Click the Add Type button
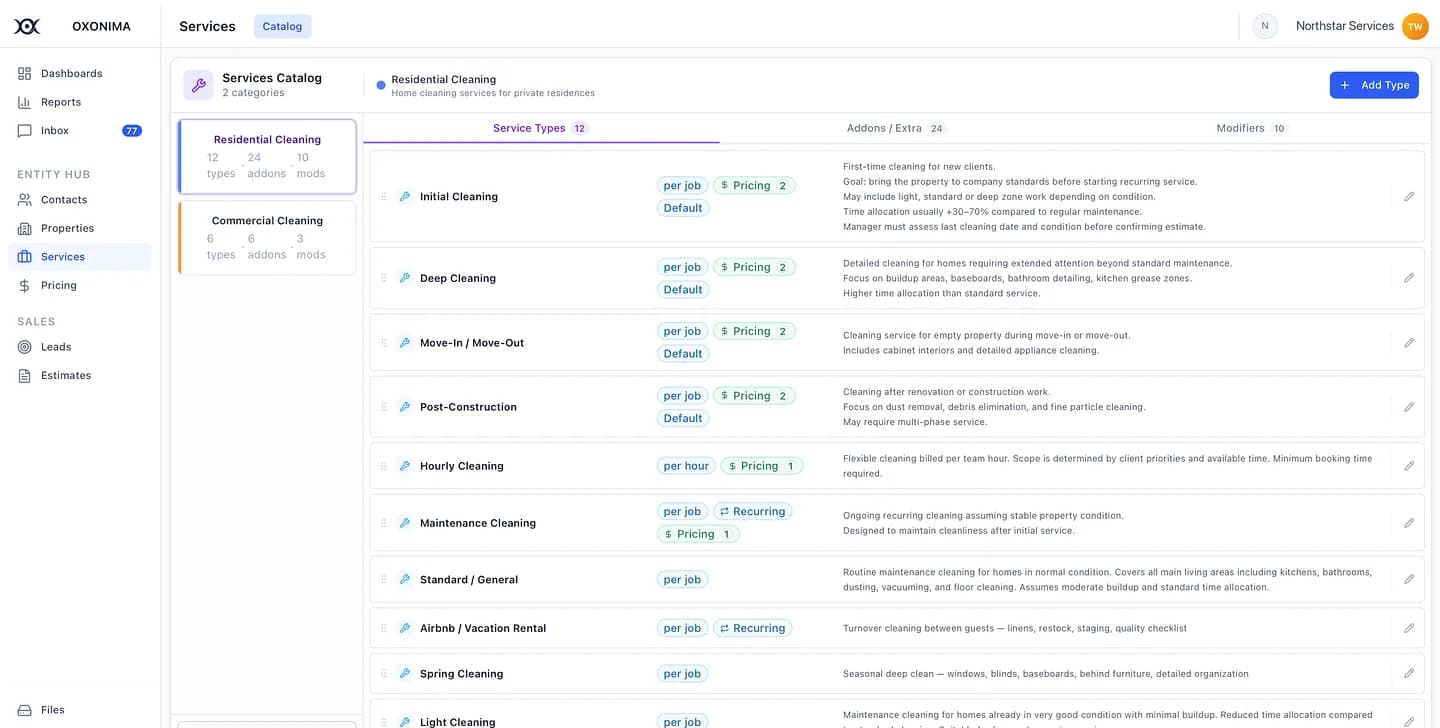1440x728 pixels. 1374,85
